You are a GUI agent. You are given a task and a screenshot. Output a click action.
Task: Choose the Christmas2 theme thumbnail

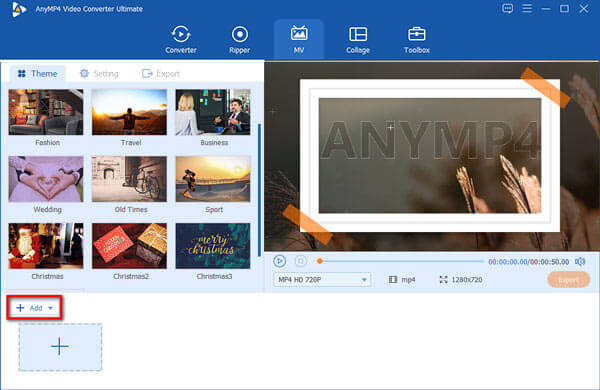[x=129, y=246]
